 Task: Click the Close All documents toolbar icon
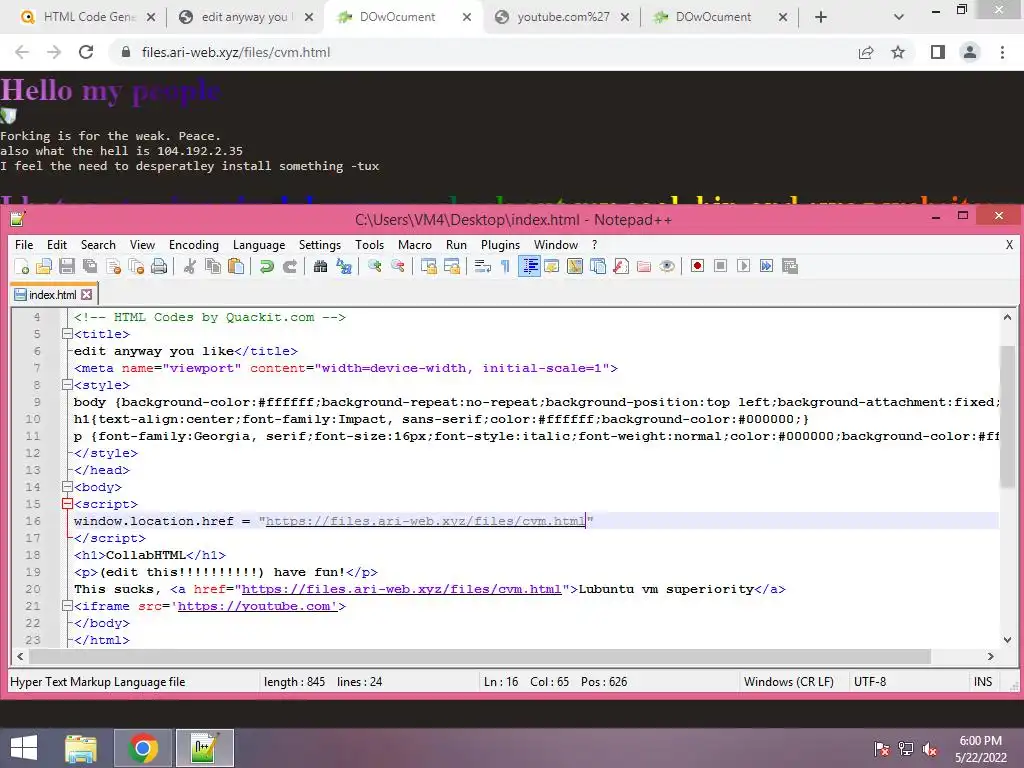pos(136,266)
